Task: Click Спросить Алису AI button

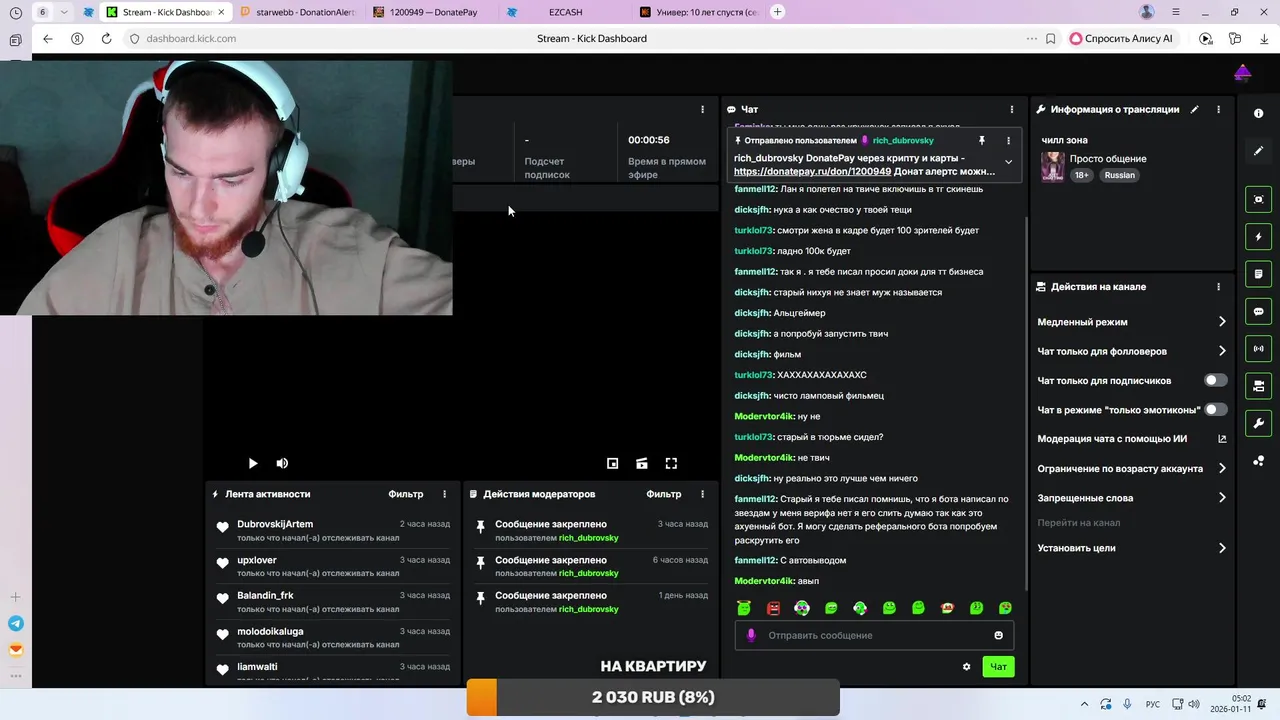Action: click(1121, 38)
